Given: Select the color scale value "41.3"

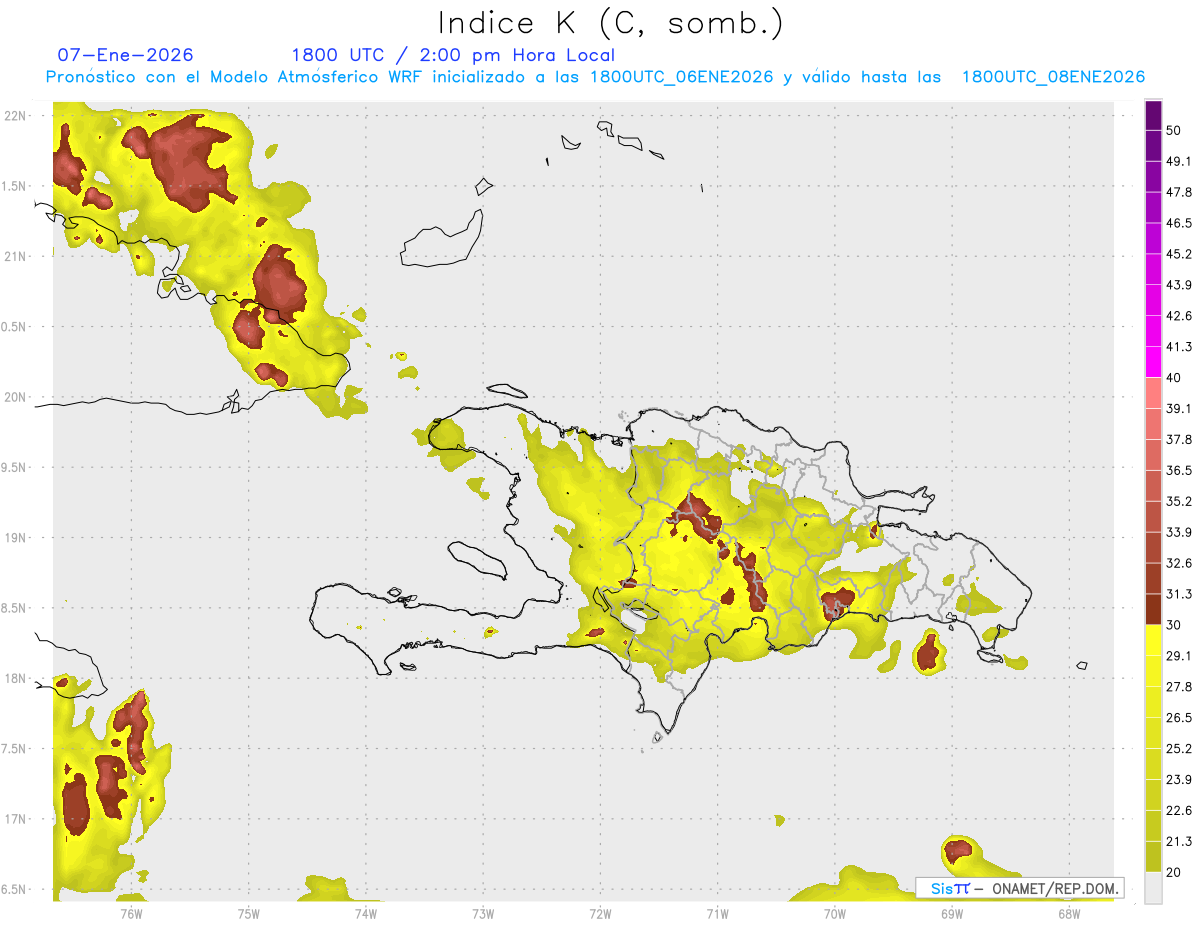Looking at the screenshot, I should [x=1180, y=347].
